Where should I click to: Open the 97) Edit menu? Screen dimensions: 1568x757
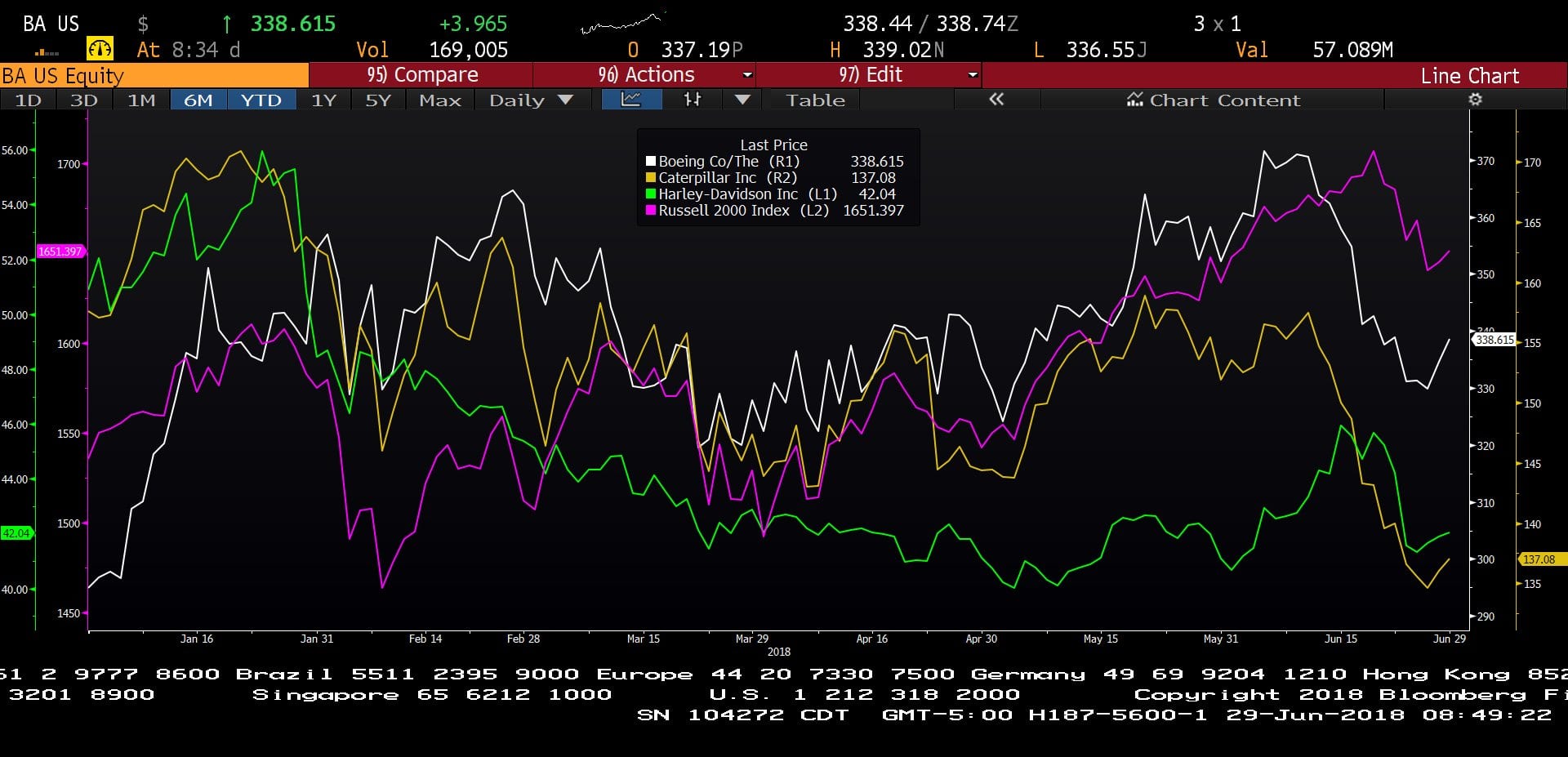870,75
